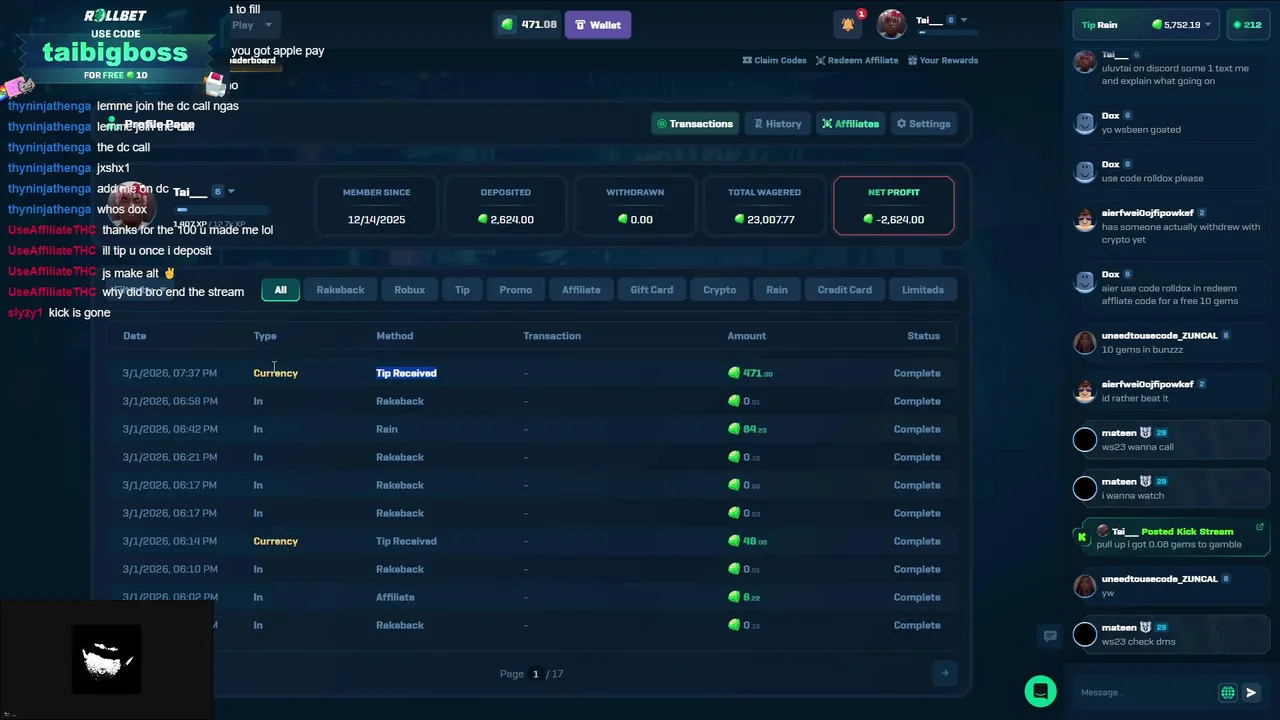This screenshot has width=1280, height=720.
Task: Open Your Rewards link
Action: (943, 60)
